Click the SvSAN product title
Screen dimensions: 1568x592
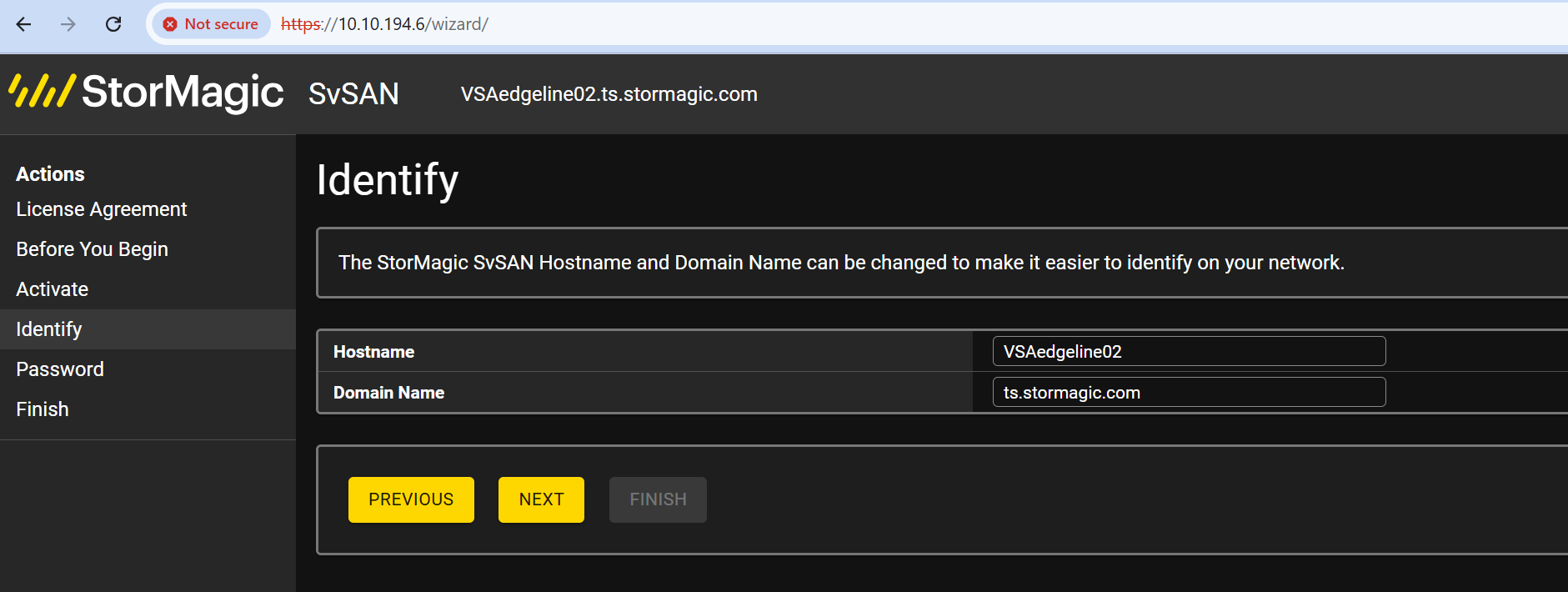point(353,94)
